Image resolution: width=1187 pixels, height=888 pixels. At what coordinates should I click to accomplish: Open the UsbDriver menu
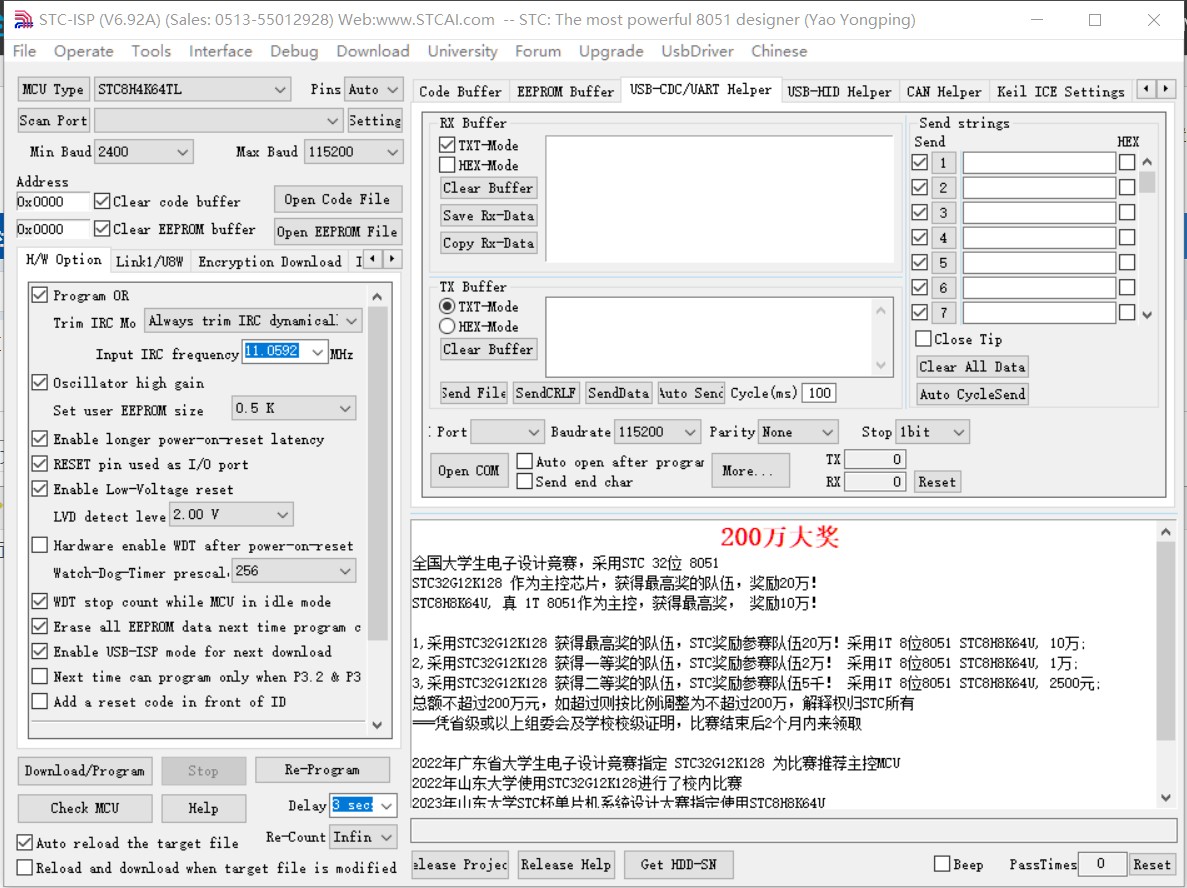(x=696, y=51)
